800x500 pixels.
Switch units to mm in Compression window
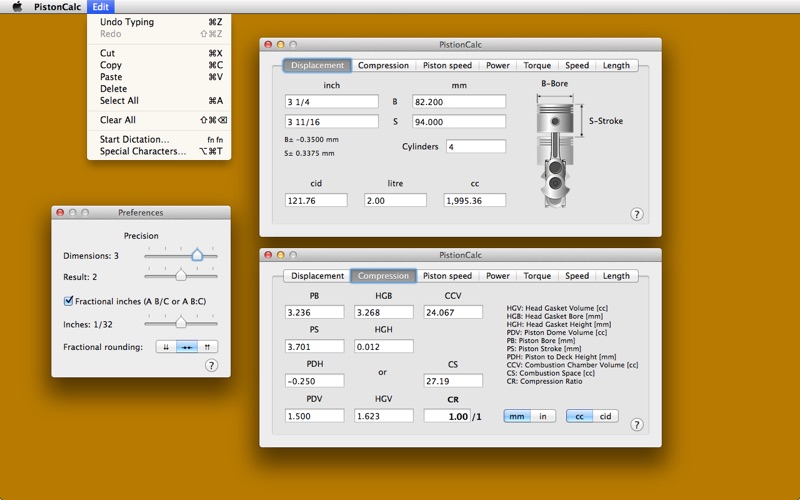pyautogui.click(x=517, y=416)
